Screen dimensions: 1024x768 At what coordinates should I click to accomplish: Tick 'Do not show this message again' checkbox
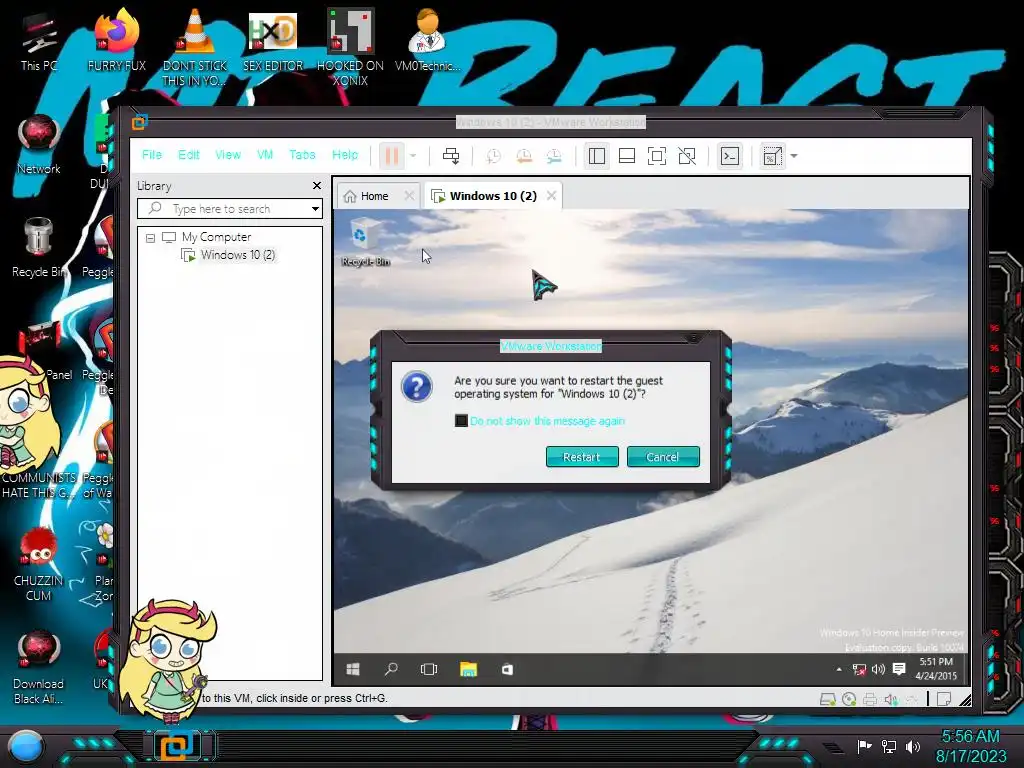(x=461, y=421)
